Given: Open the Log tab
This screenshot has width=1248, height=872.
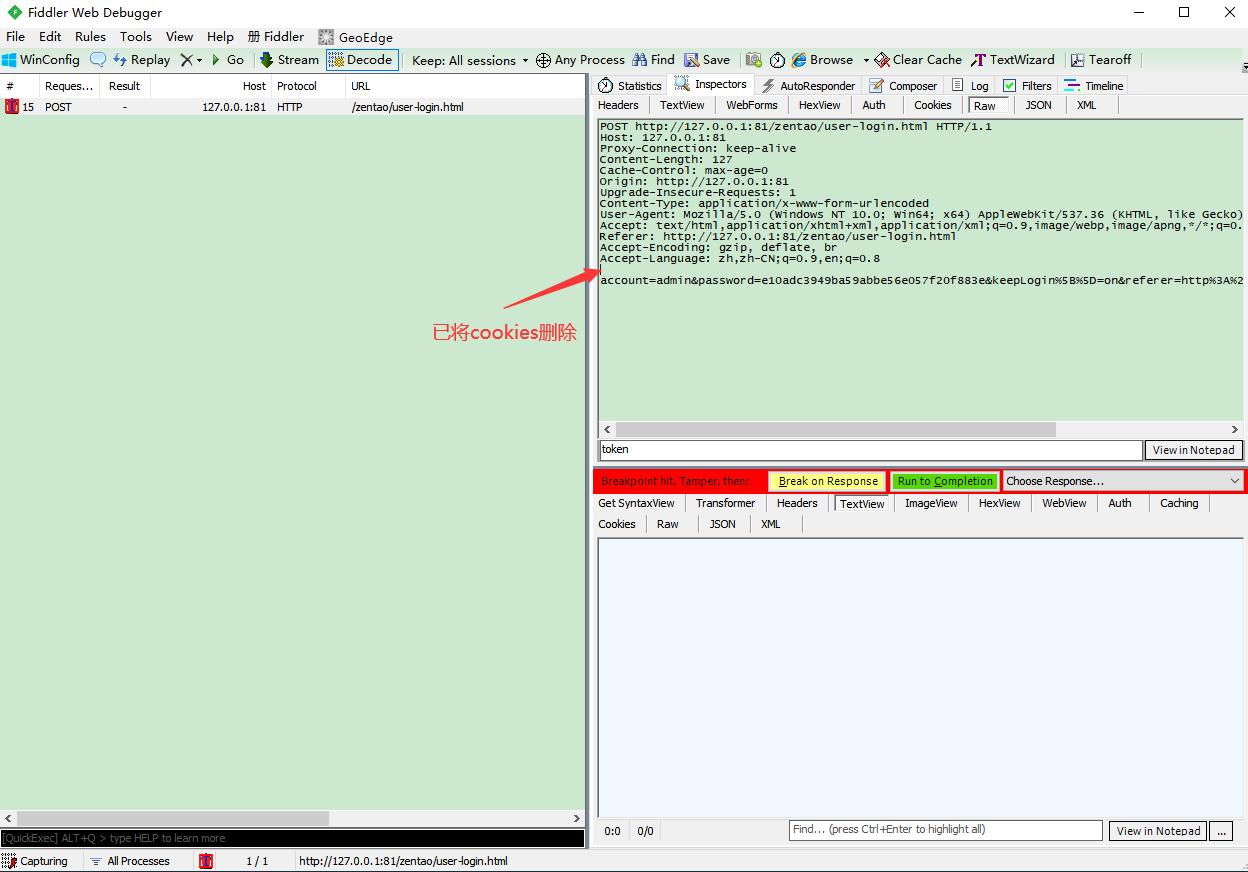Looking at the screenshot, I should click(x=970, y=86).
